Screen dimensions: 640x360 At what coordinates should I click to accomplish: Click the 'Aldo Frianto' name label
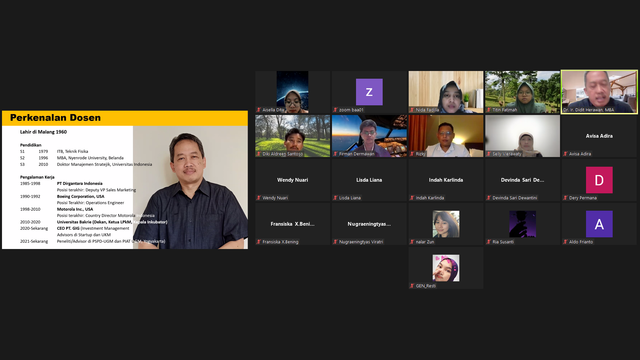581,242
